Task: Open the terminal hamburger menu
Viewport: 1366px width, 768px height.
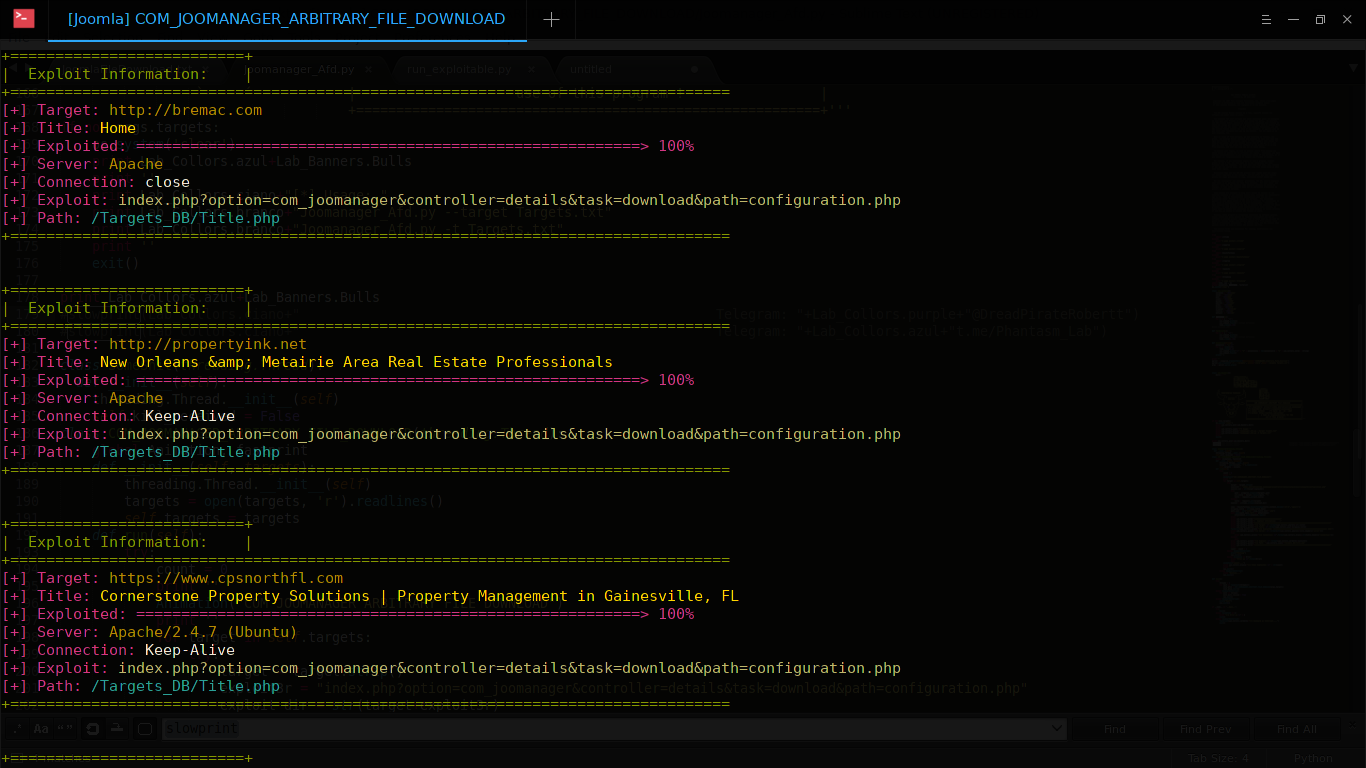Action: point(1267,19)
